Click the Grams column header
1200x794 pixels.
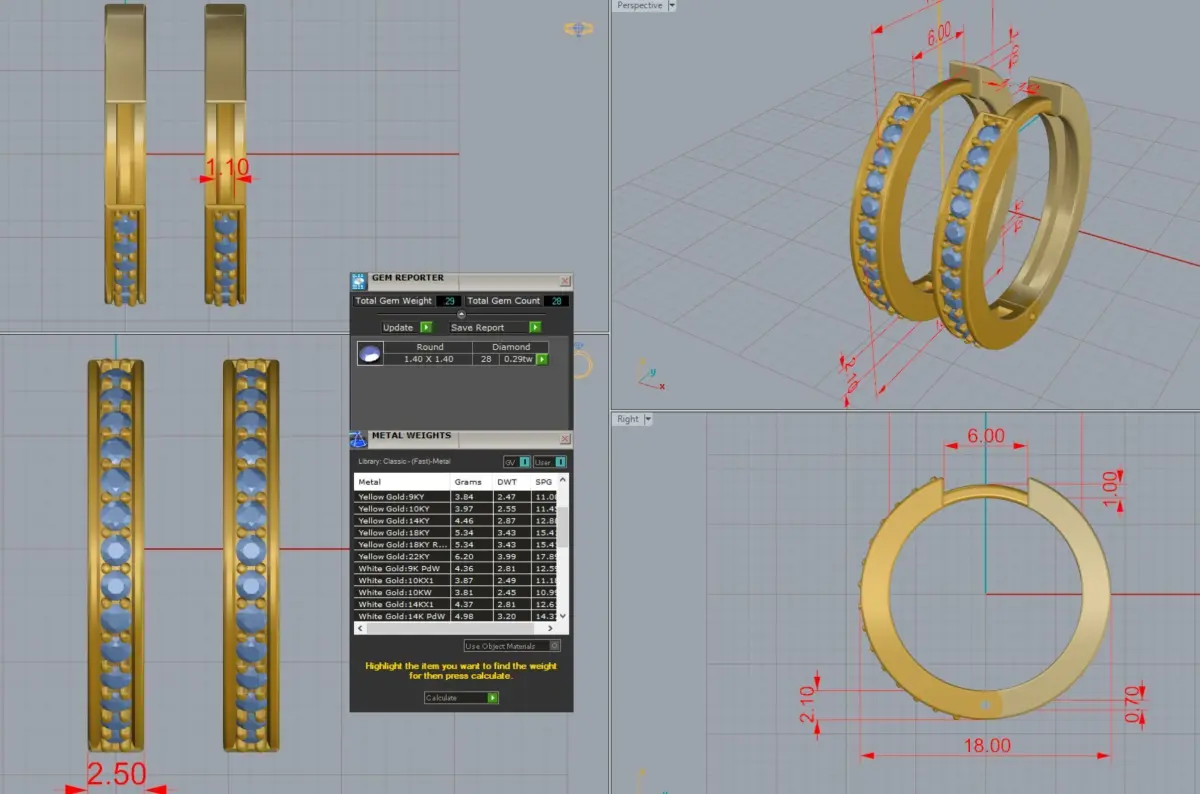[472, 482]
